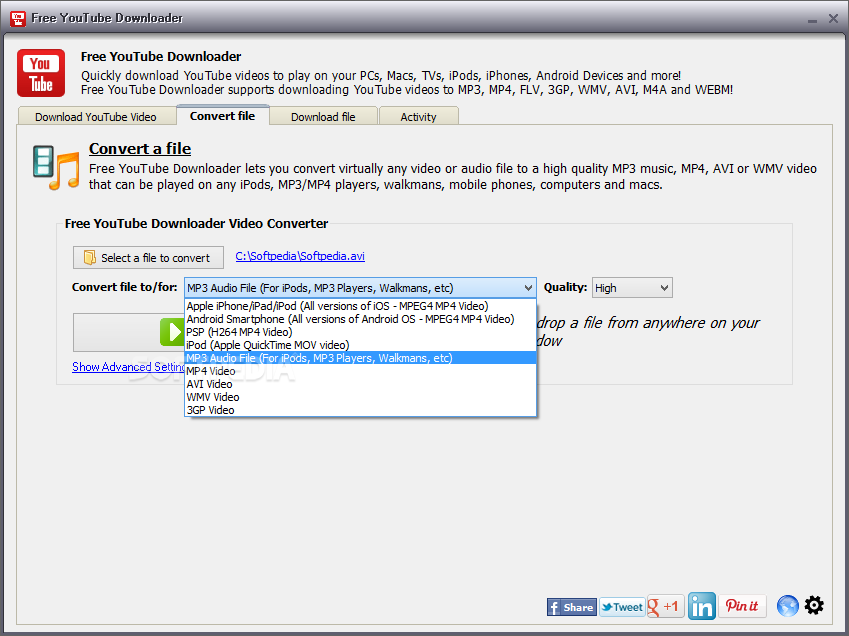The image size is (849, 636).
Task: Choose Apple iPhone/iPad/iPod option
Action: [360, 306]
